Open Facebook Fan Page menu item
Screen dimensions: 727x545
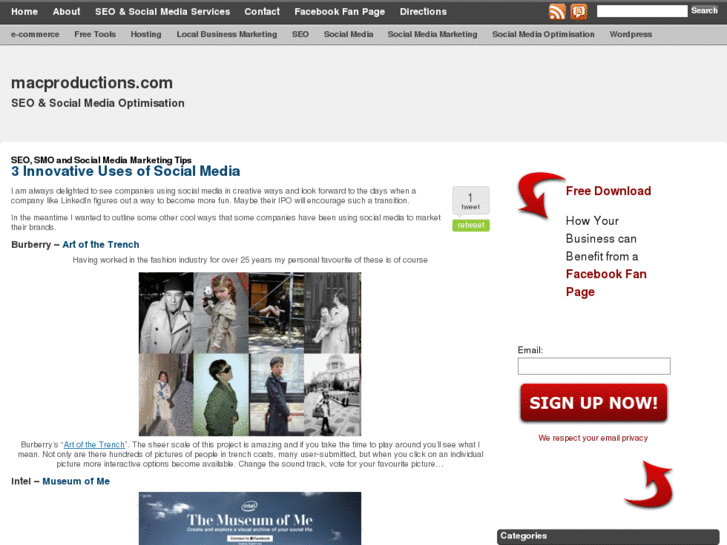pyautogui.click(x=339, y=12)
